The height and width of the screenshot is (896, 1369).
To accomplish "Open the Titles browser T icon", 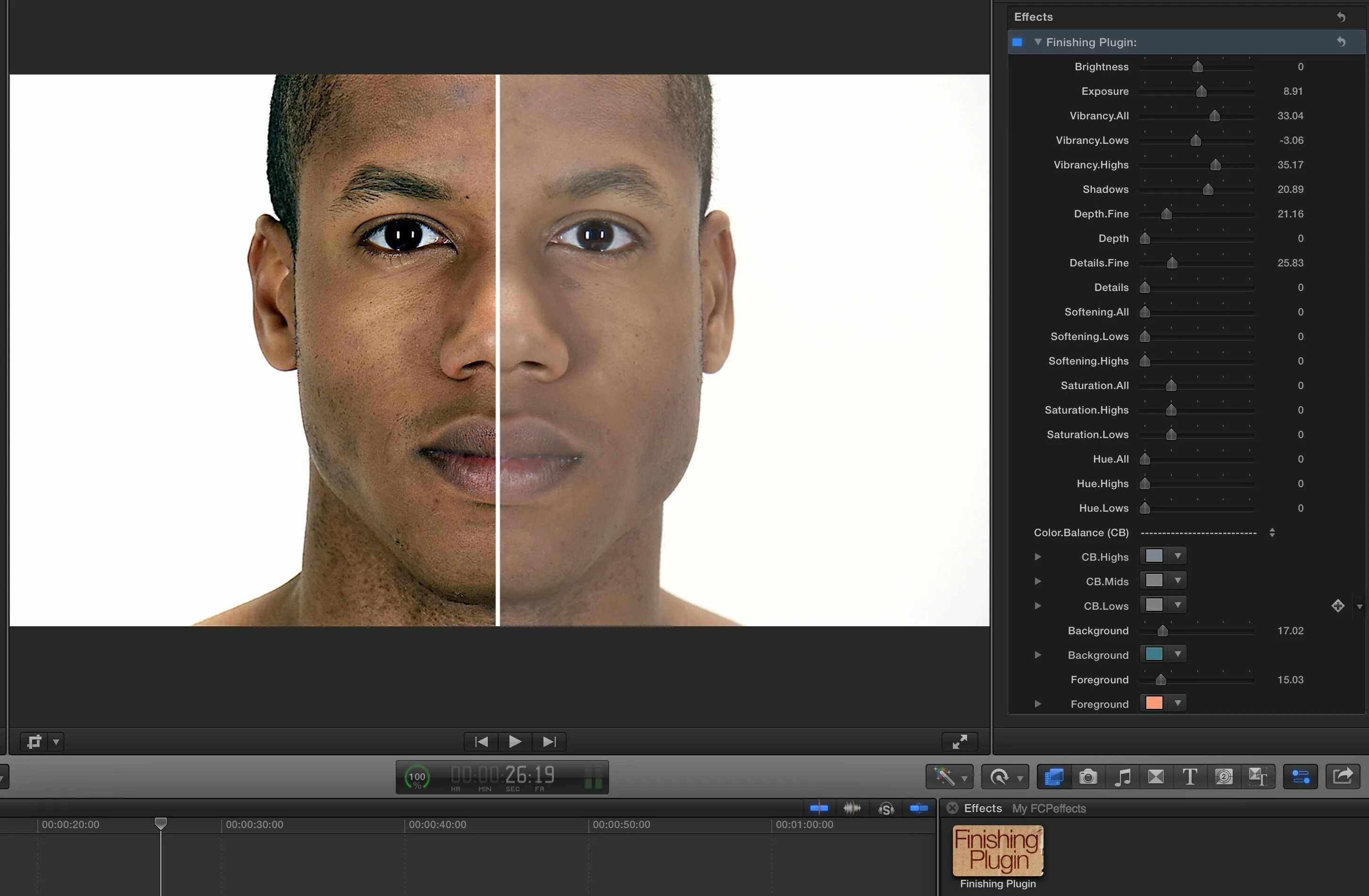I will tap(1190, 777).
